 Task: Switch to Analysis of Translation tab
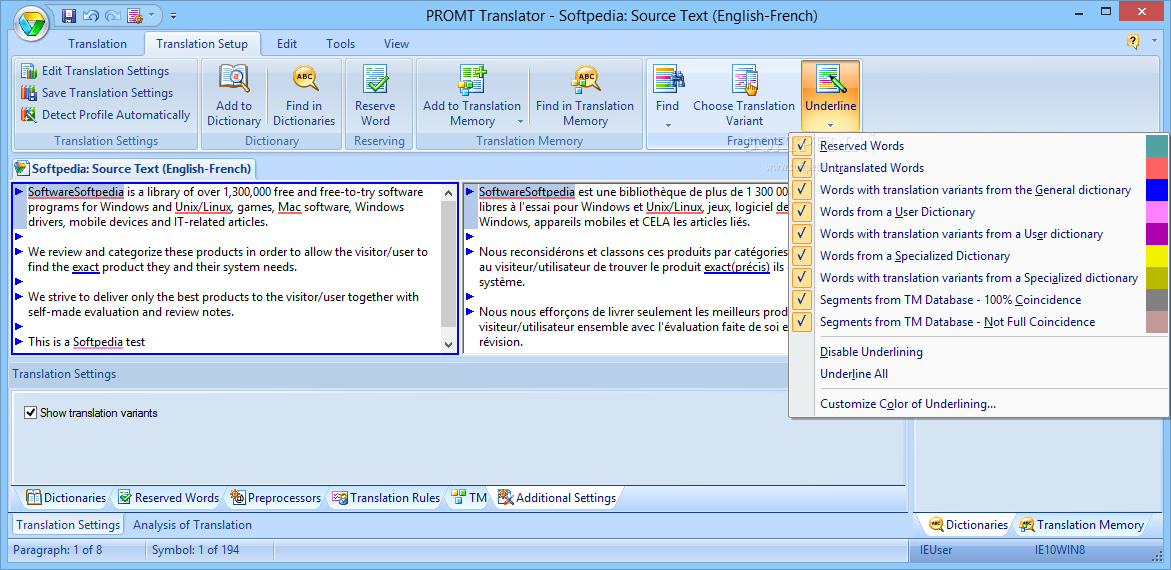[x=192, y=525]
